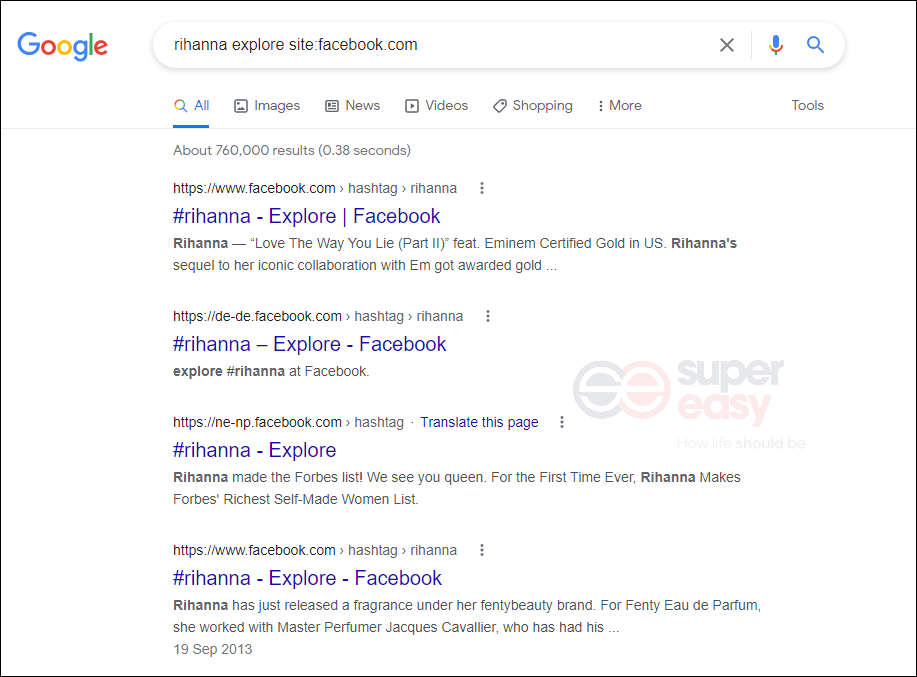The image size is (917, 677).
Task: Open options dots for the last facebook.com result
Action: [x=482, y=550]
